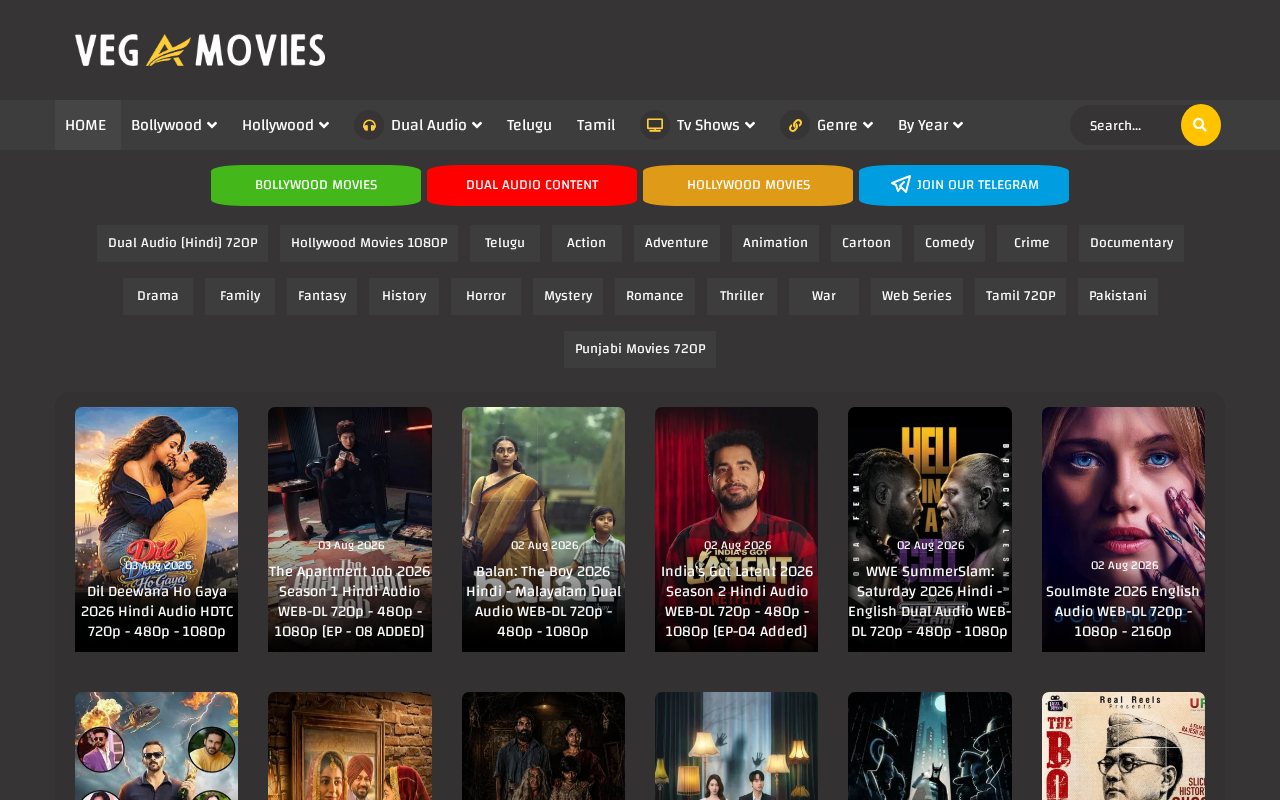Click the WWE SummerSlam title text
This screenshot has width=1280, height=800.
[930, 601]
